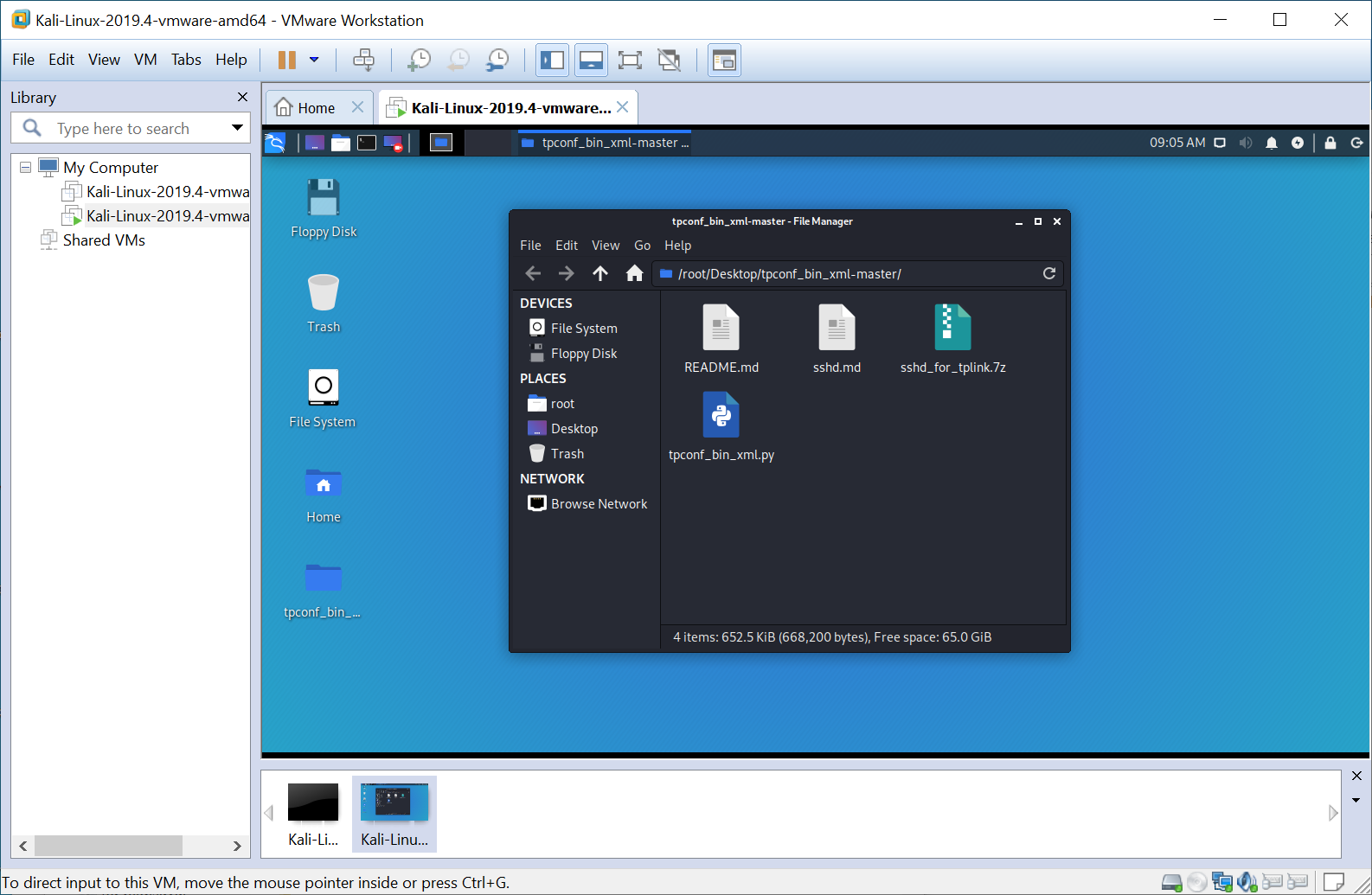This screenshot has height=895, width=1372.
Task: Open the snapshot manager icon
Action: coord(497,60)
